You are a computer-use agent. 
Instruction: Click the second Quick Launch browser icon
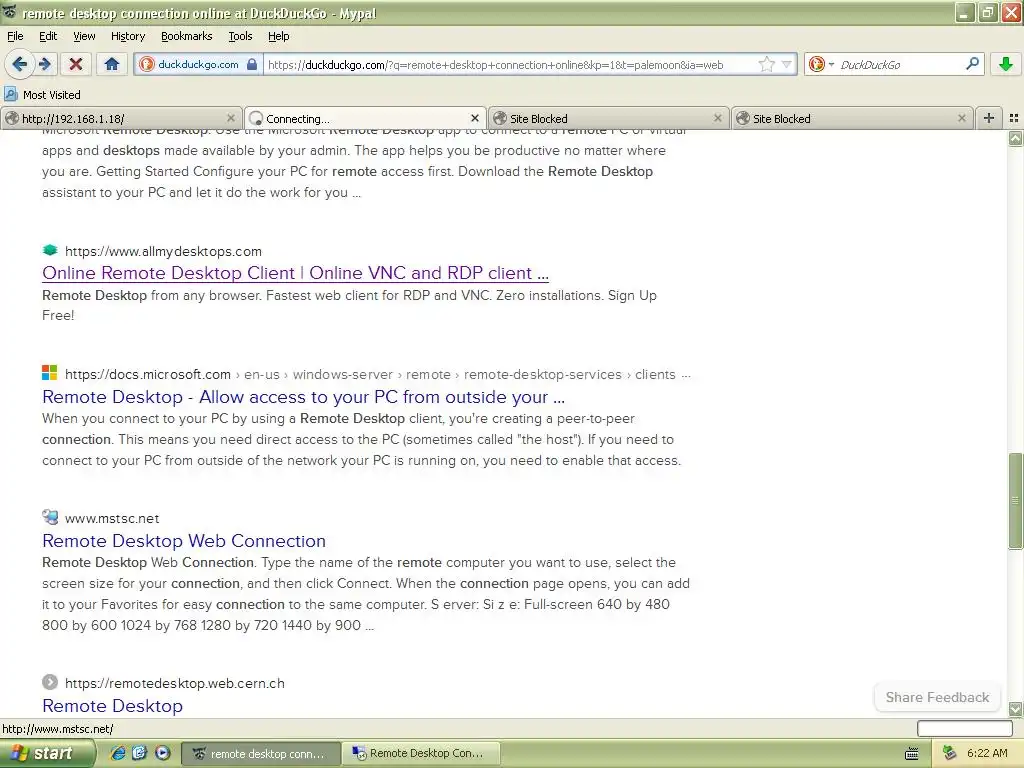coord(139,753)
